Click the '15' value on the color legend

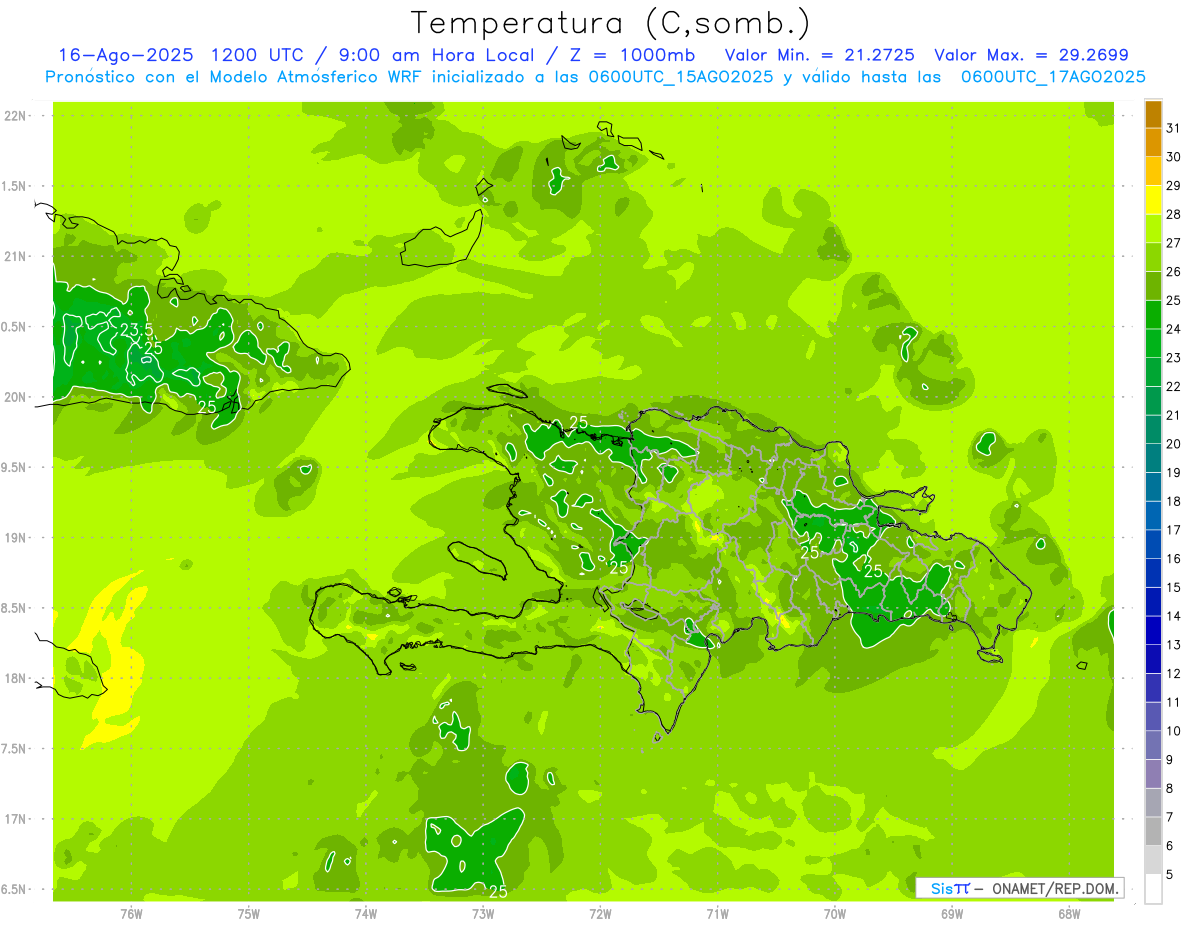pyautogui.click(x=1174, y=588)
